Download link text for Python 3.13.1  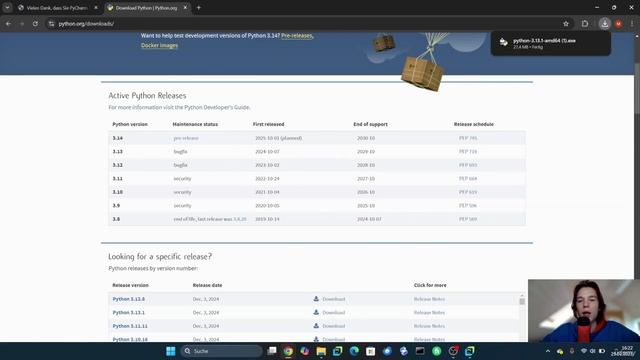(333, 313)
